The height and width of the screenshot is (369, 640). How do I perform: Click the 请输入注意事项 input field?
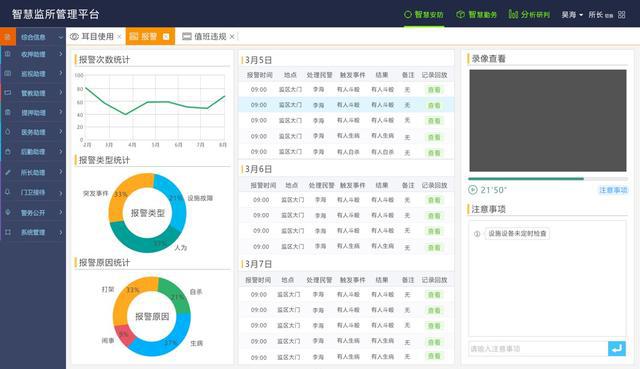[x=538, y=349]
